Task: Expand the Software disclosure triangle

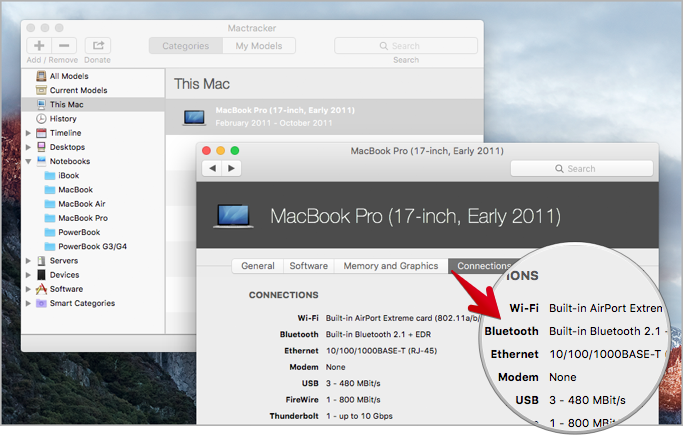Action: (28, 289)
